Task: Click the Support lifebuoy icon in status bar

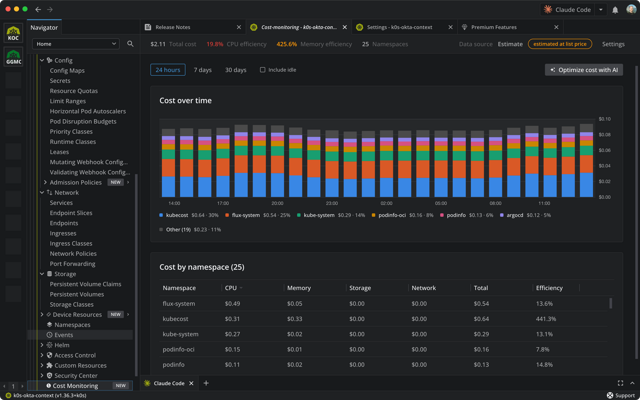Action: tap(610, 395)
